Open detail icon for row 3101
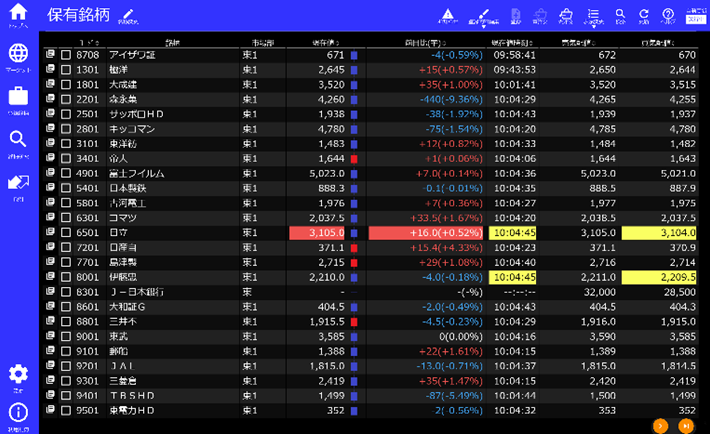Viewport: 710px width, 434px height. coord(50,143)
